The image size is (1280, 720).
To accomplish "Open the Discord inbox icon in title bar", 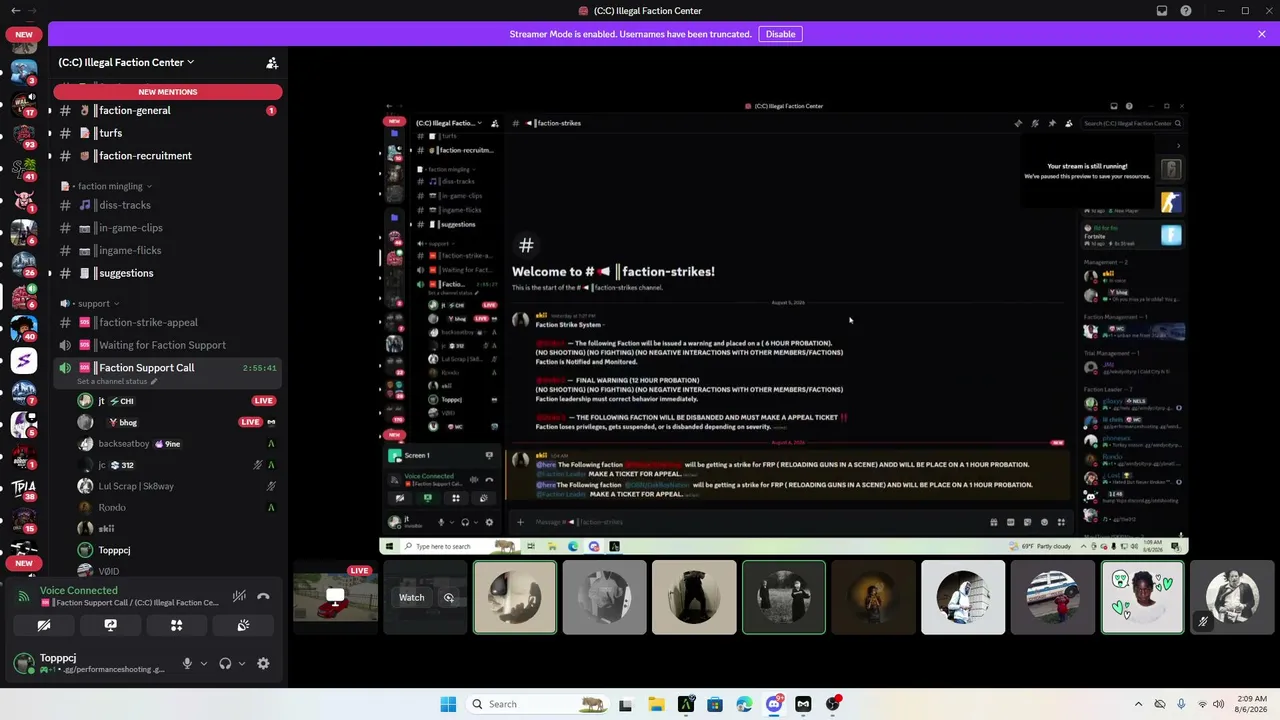I will coord(1162,11).
